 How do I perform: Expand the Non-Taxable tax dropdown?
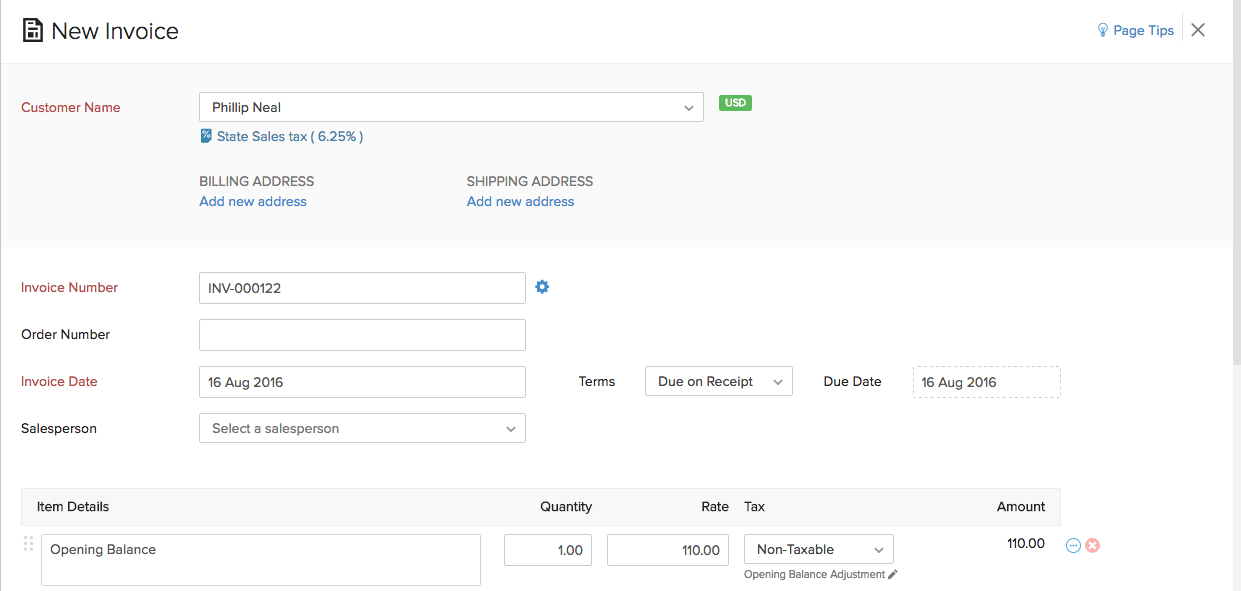click(x=818, y=549)
